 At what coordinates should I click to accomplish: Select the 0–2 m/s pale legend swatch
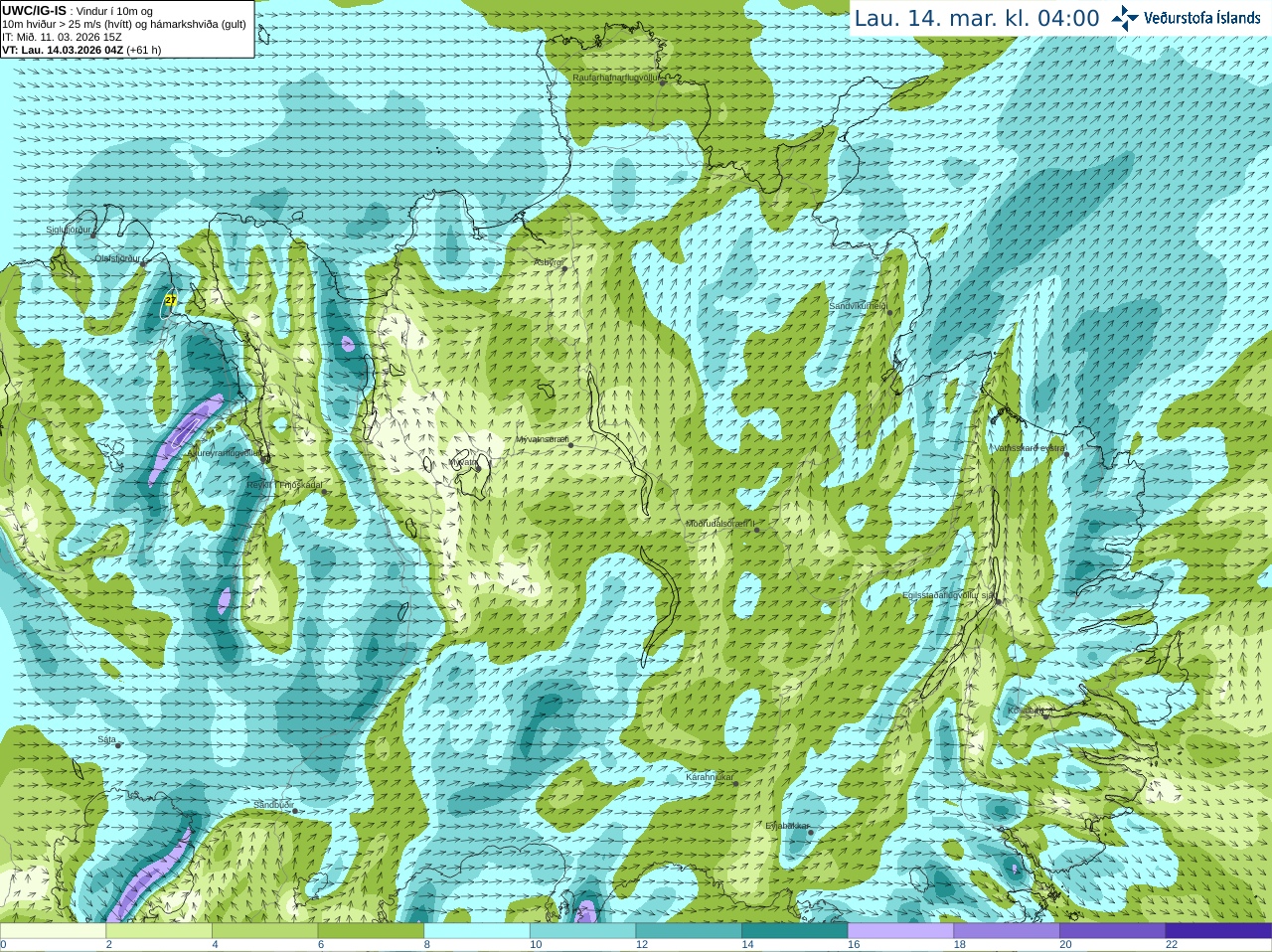(x=53, y=931)
